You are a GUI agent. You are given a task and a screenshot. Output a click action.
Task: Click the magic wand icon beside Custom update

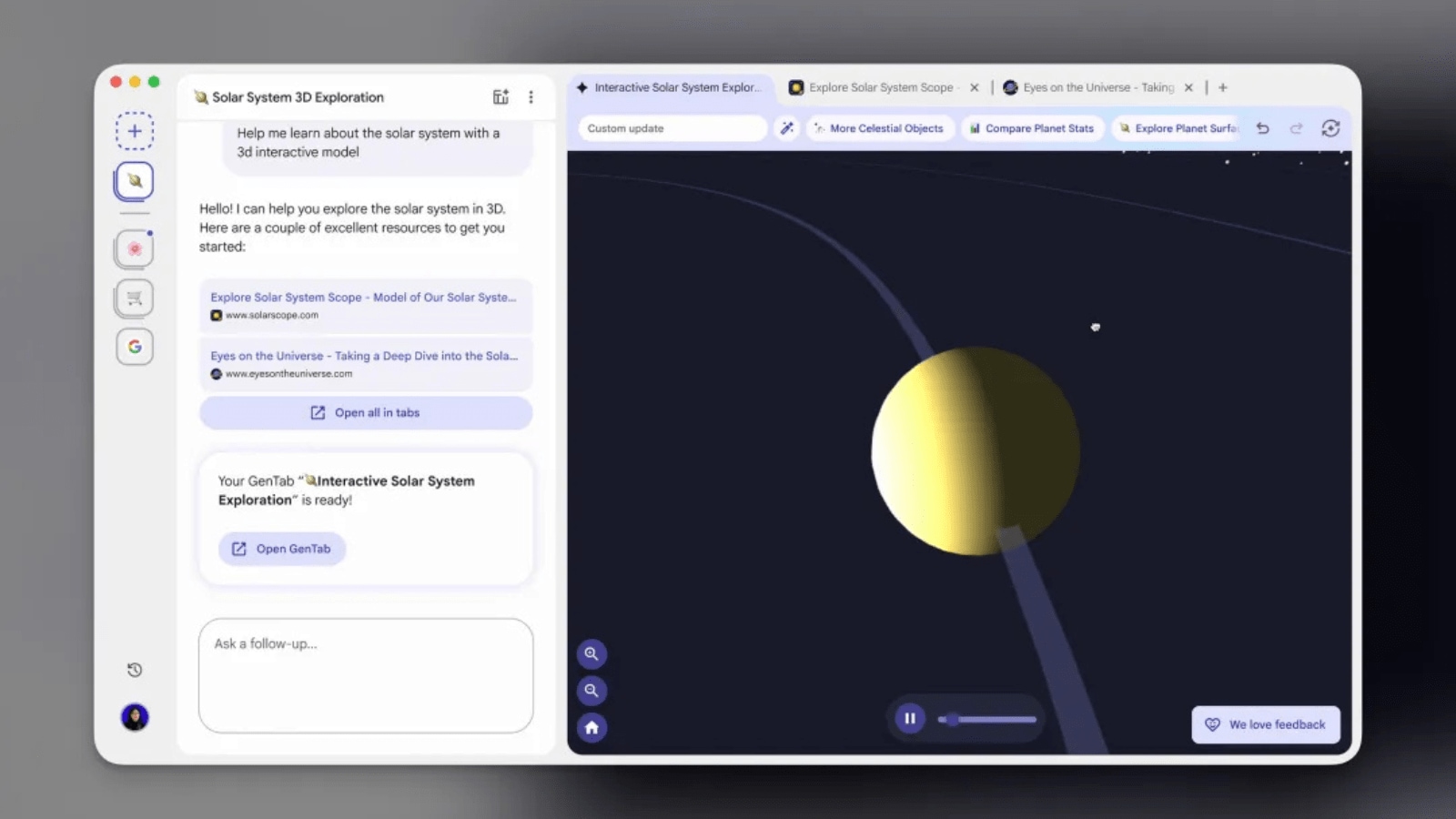(x=787, y=128)
